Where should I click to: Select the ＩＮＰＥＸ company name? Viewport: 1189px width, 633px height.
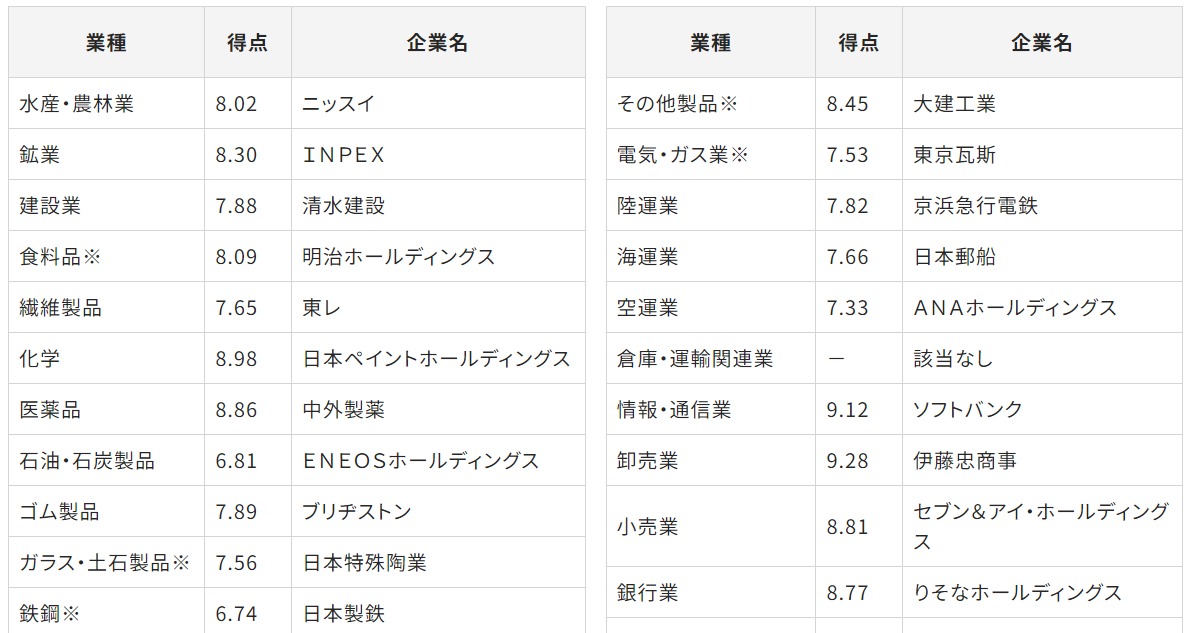[x=344, y=155]
